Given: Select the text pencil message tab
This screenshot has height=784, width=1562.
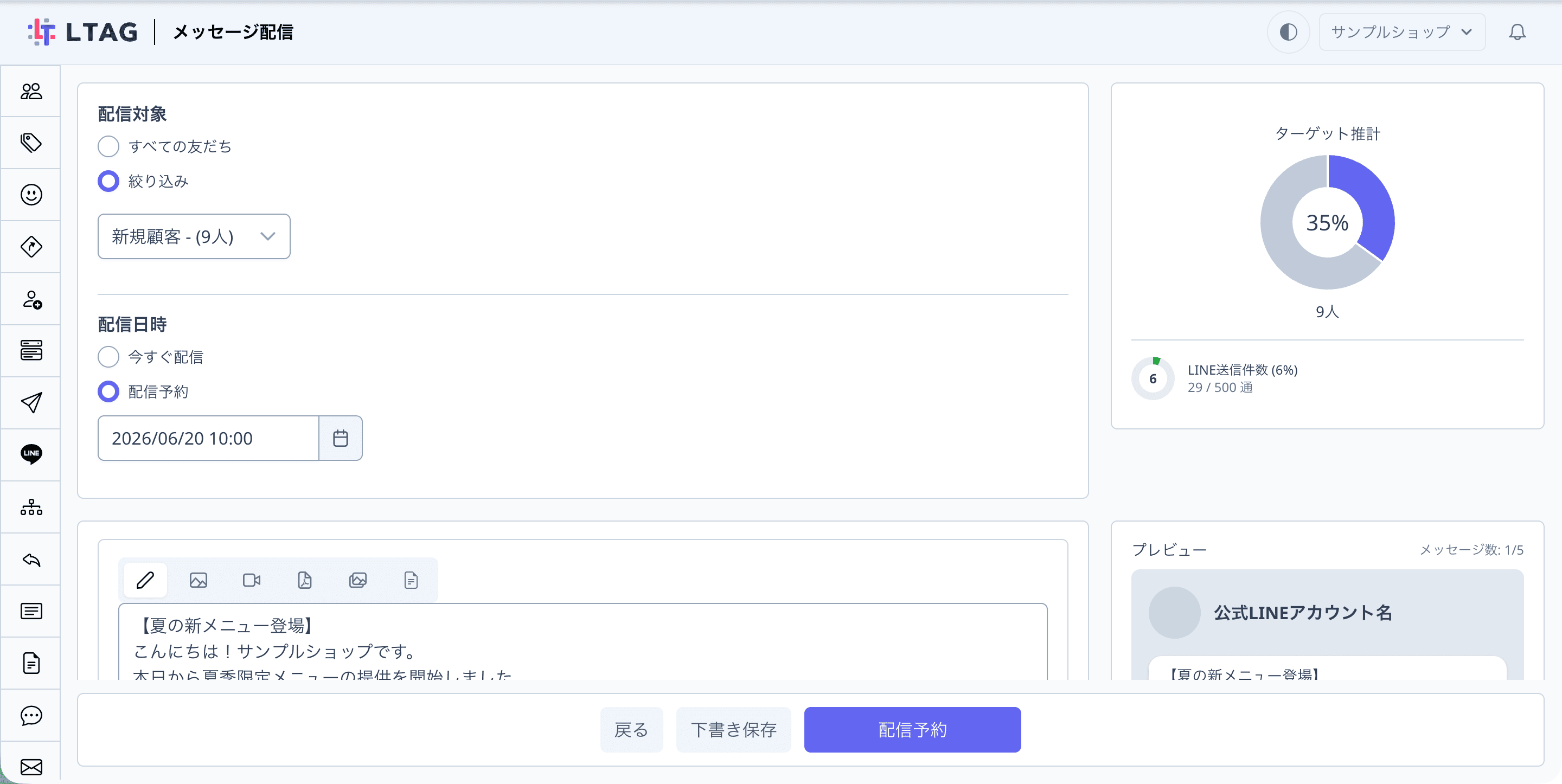Looking at the screenshot, I should pyautogui.click(x=145, y=580).
